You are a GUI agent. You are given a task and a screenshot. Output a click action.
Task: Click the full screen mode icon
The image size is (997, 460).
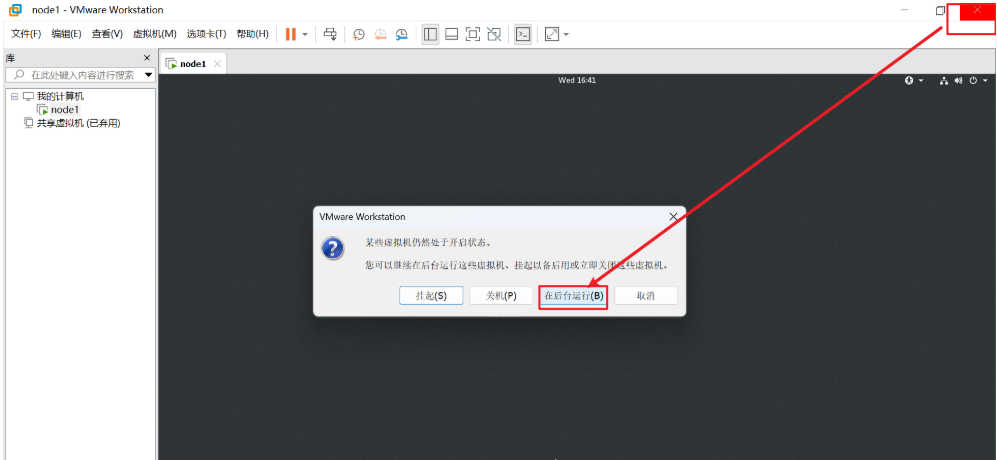[x=472, y=34]
